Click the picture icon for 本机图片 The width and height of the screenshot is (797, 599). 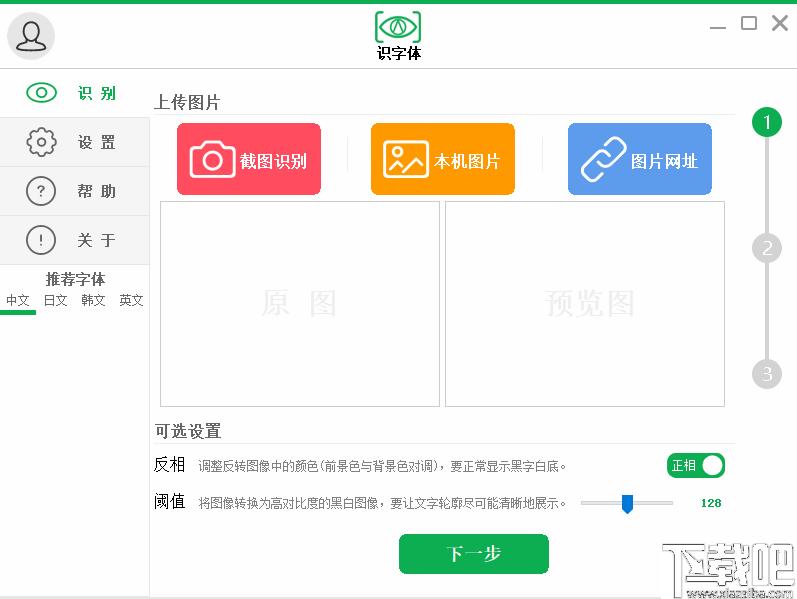point(406,160)
